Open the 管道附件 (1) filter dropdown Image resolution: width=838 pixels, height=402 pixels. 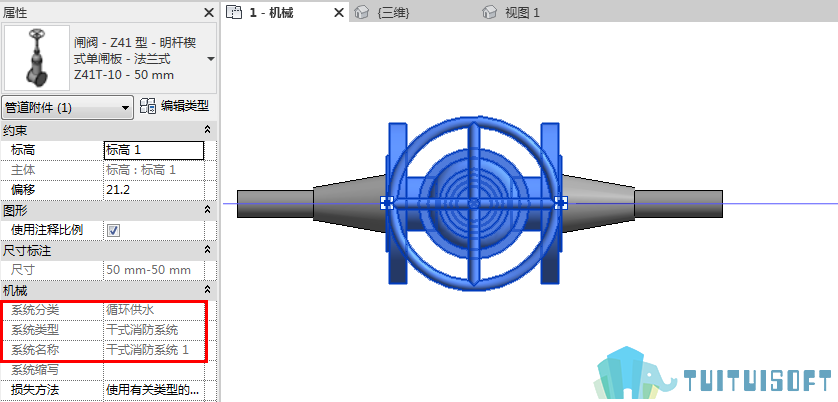[x=67, y=107]
